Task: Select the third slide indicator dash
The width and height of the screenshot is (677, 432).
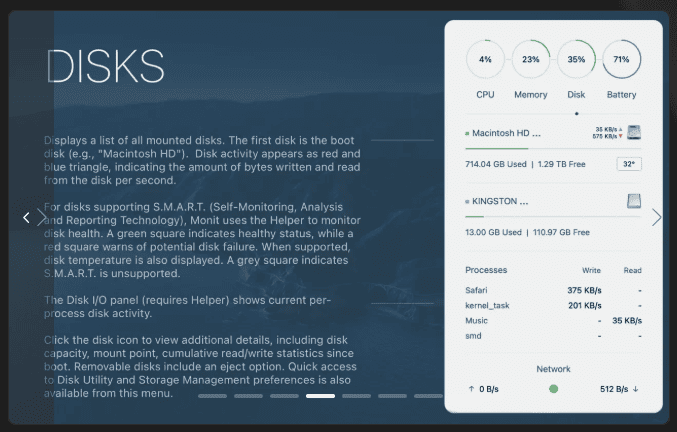Action: (x=285, y=396)
